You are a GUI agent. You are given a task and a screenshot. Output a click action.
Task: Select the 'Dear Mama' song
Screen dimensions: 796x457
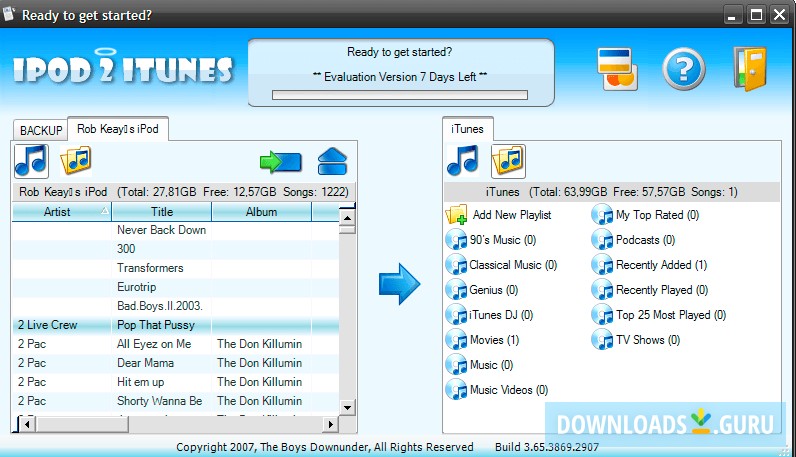pos(145,363)
